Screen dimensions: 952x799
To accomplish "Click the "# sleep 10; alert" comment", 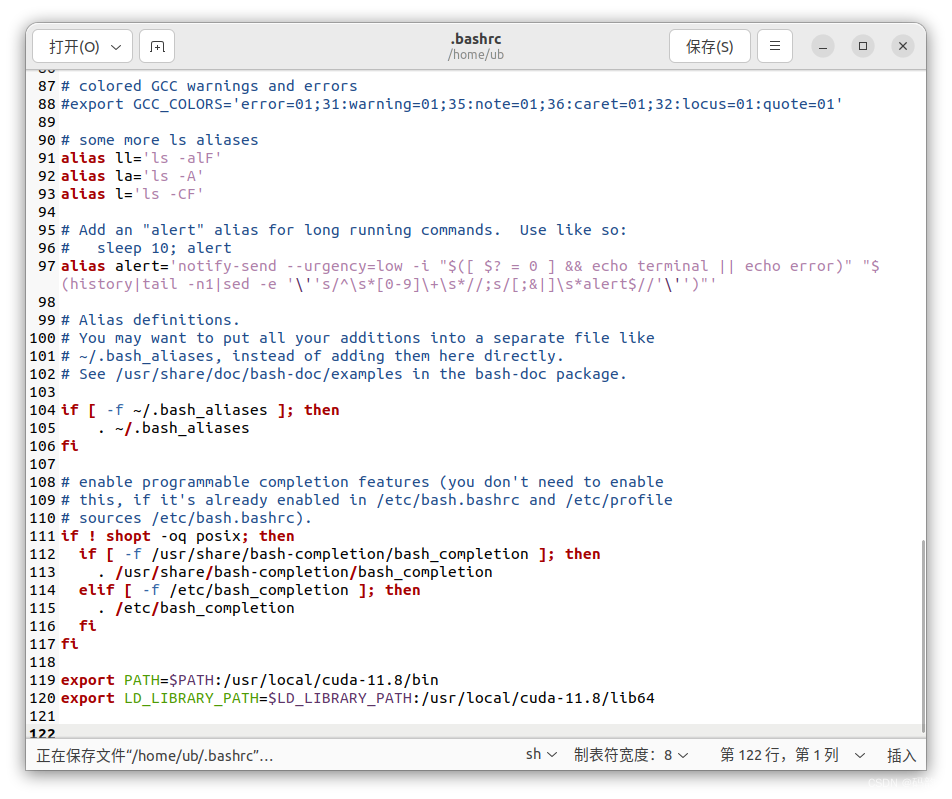I will 146,248.
